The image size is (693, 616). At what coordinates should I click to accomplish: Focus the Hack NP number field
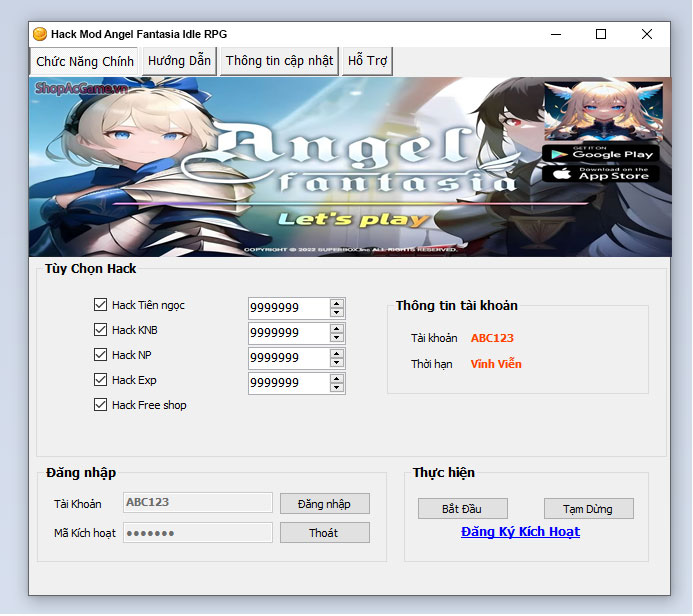289,358
